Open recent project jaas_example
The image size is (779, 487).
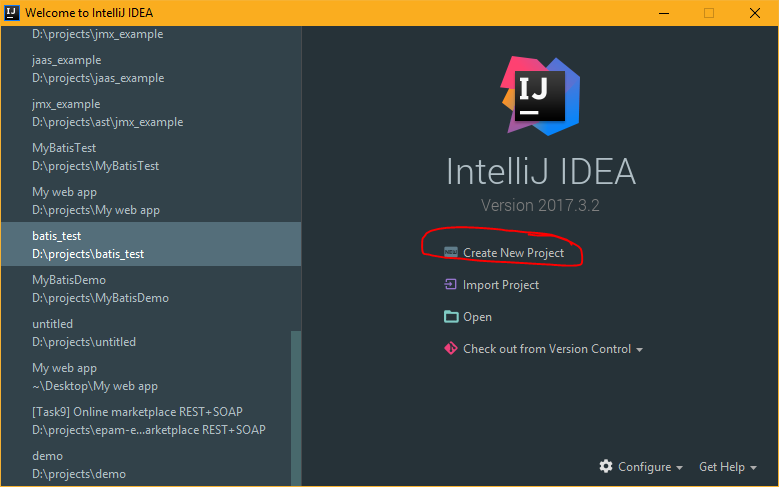coord(151,69)
